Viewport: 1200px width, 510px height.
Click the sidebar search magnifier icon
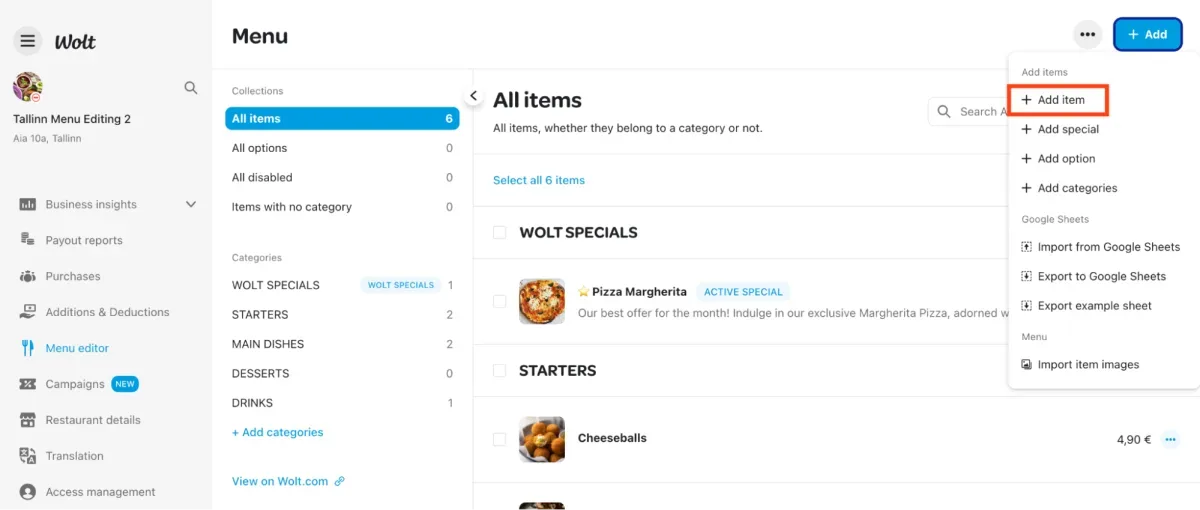[191, 88]
